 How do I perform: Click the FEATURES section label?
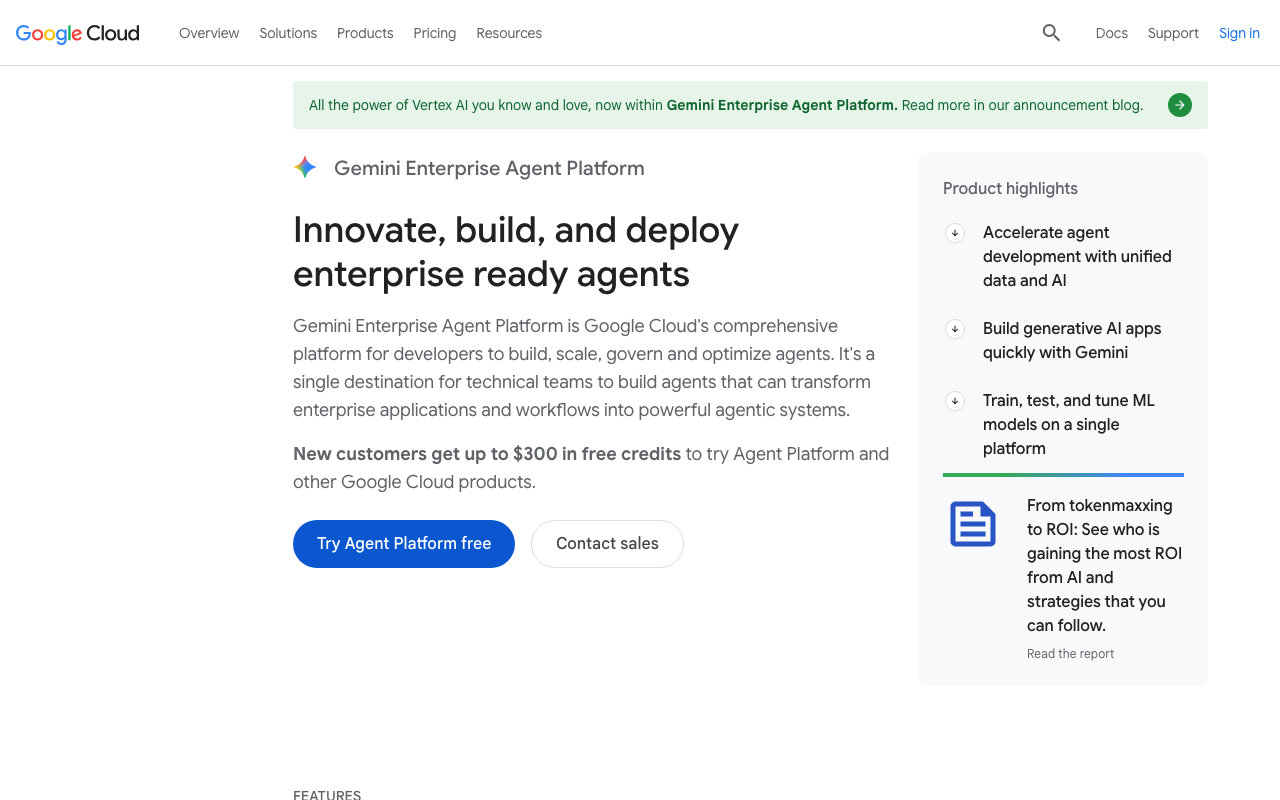(x=327, y=794)
